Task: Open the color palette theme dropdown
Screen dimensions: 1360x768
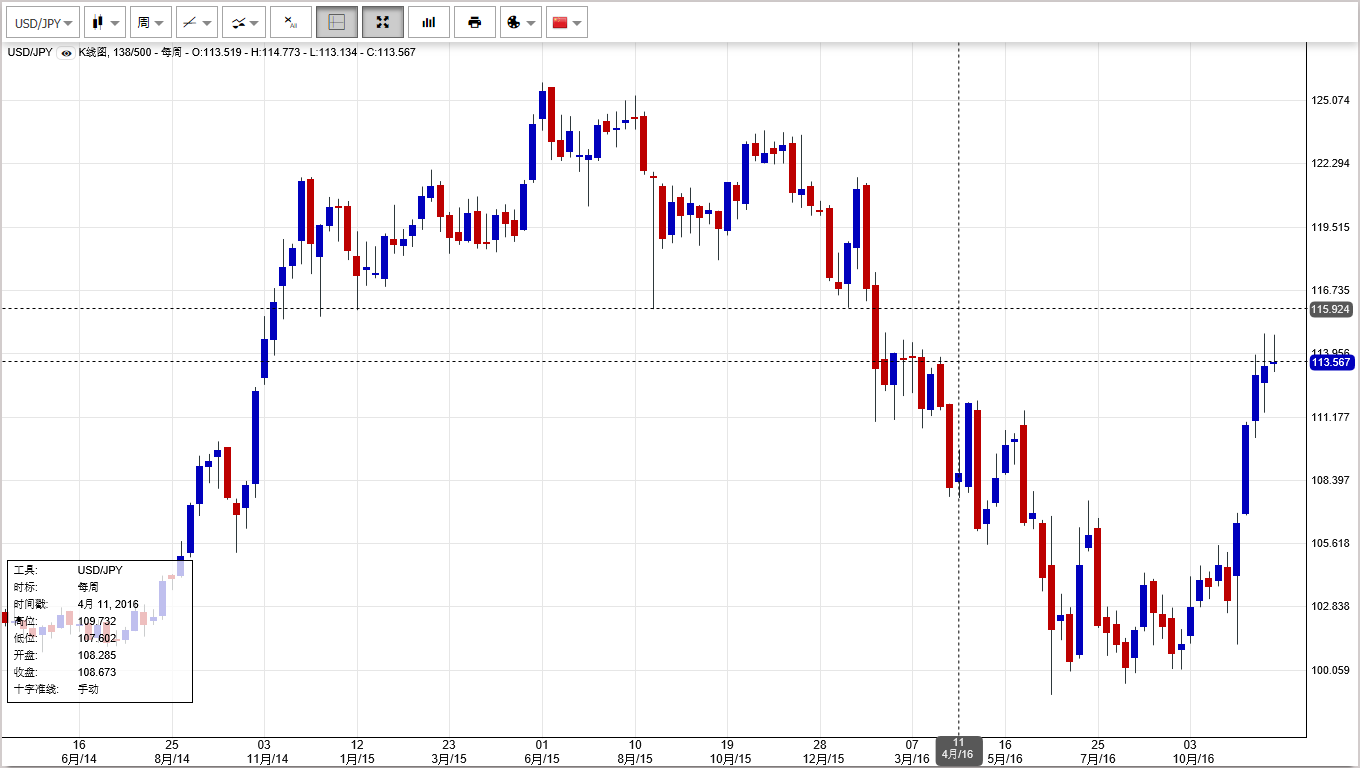Action: point(520,22)
